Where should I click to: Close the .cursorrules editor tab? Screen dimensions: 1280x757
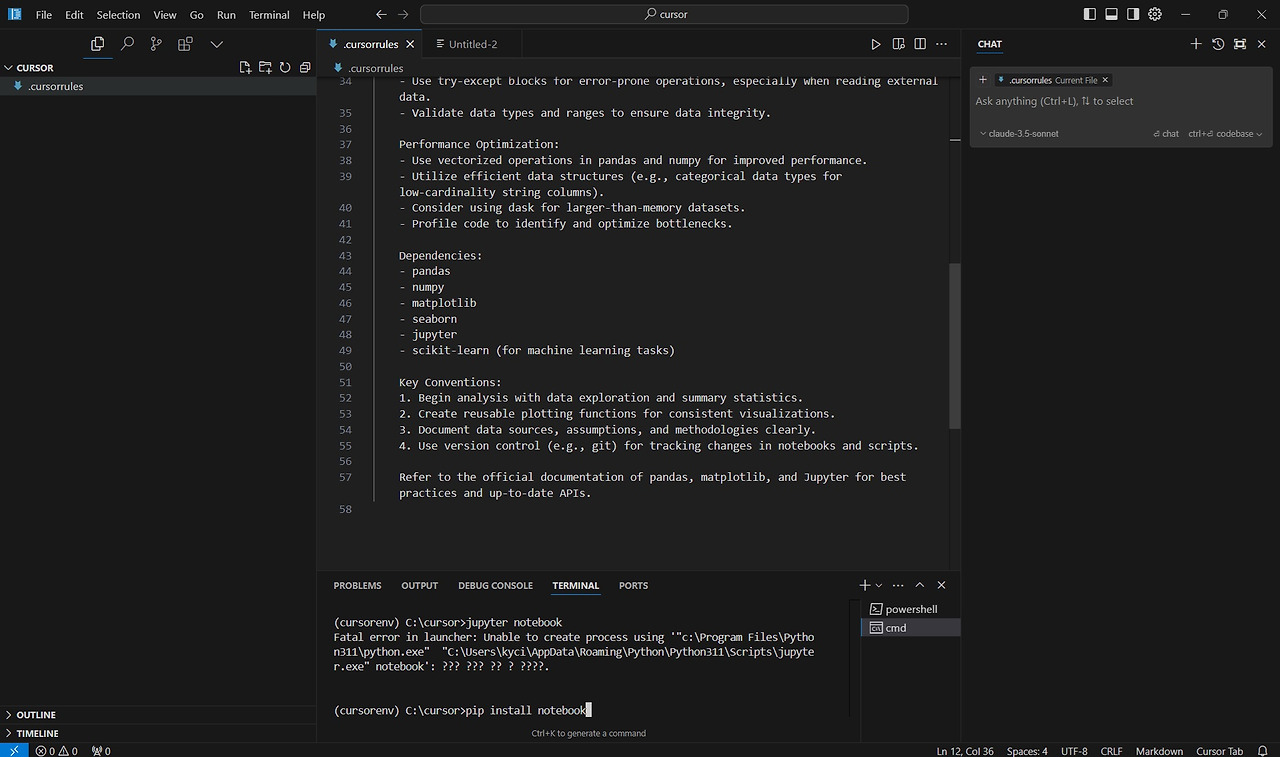coord(410,44)
